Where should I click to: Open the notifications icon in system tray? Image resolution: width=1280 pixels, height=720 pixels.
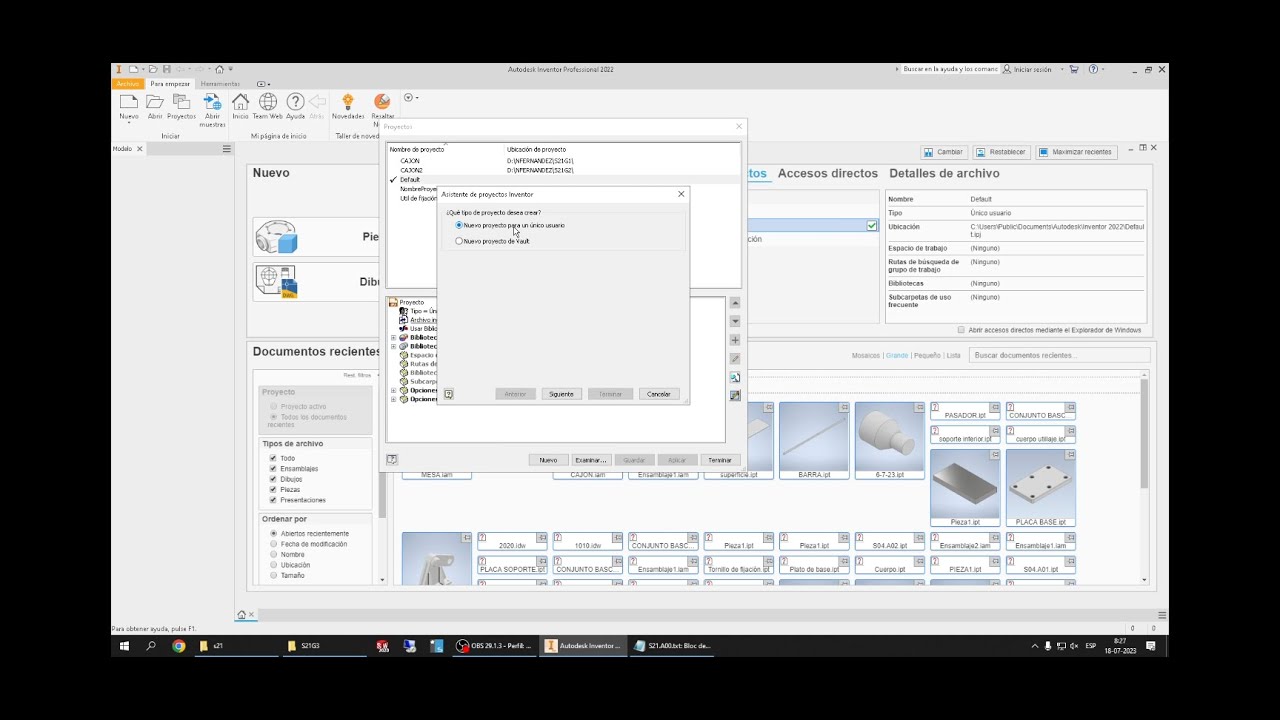coord(1151,646)
